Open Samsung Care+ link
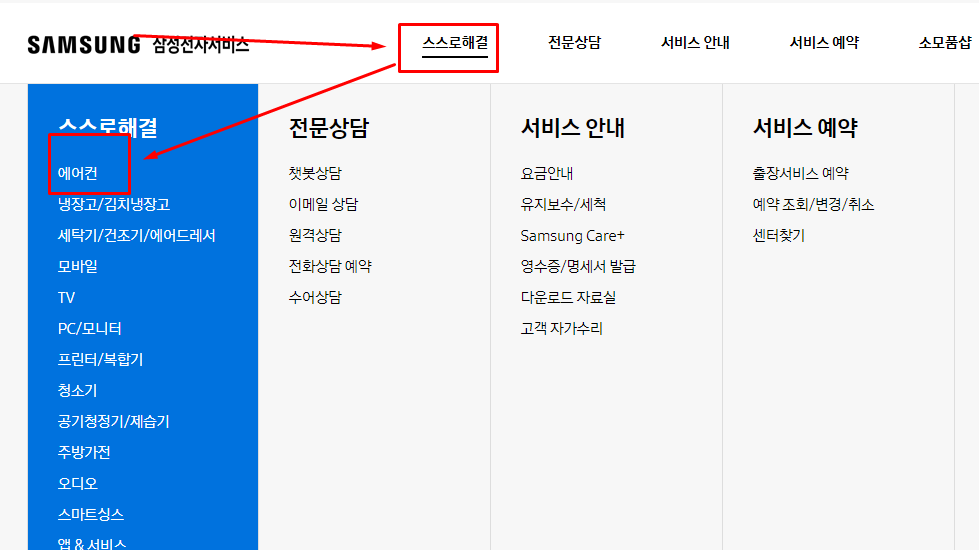This screenshot has height=550, width=979. pyautogui.click(x=572, y=236)
